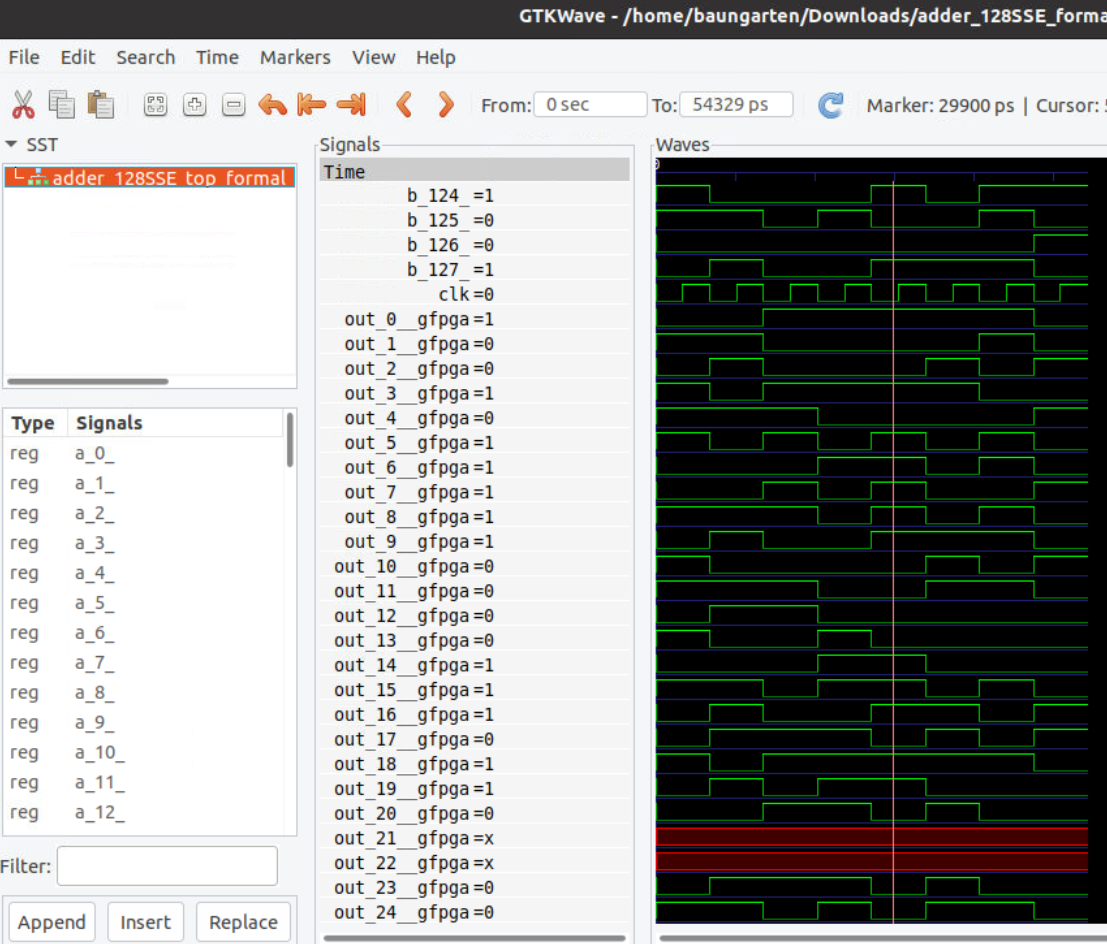Select reg signal a_6_ in list
This screenshot has width=1107, height=944.
(x=144, y=633)
